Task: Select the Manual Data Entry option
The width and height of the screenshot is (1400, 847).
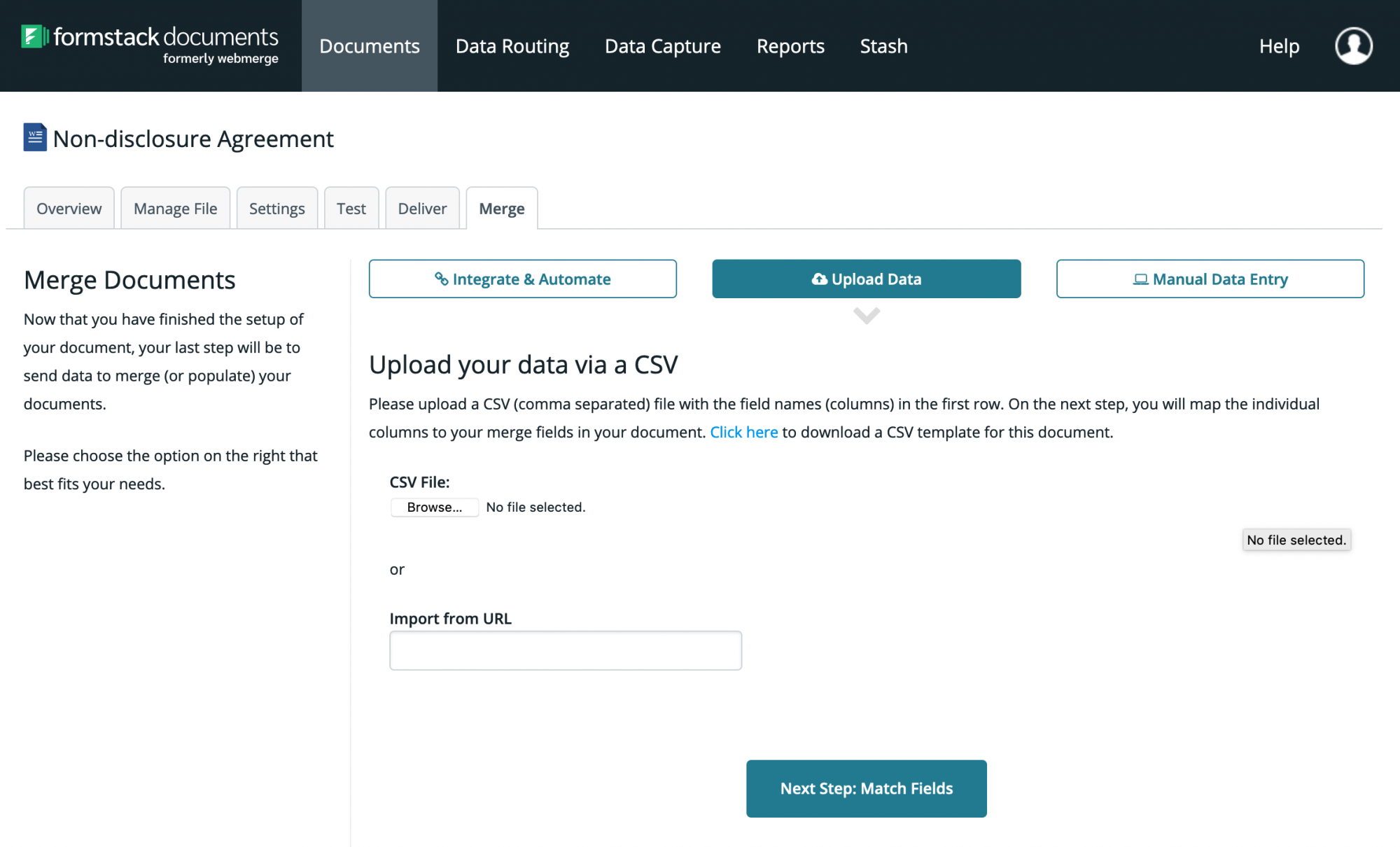Action: (x=1210, y=279)
